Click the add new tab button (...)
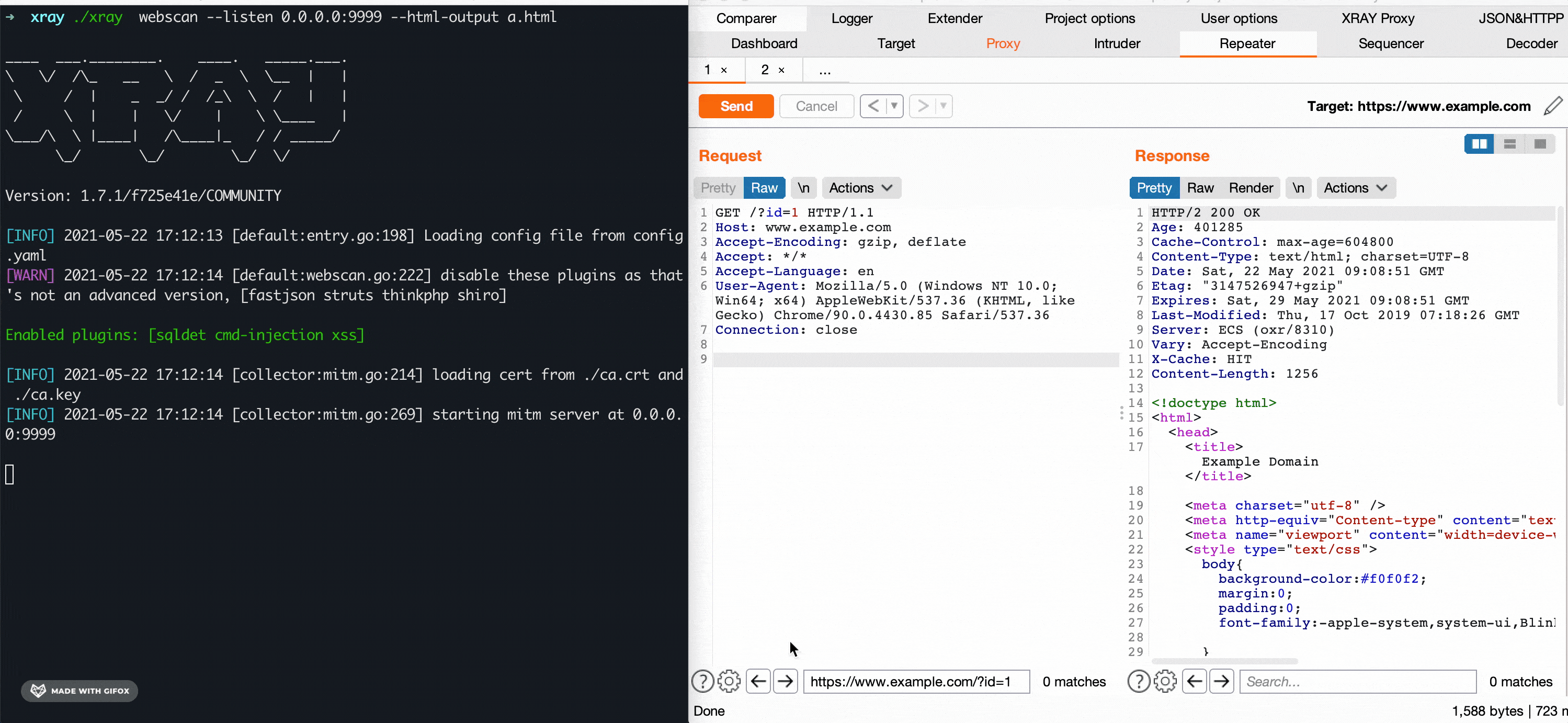Viewport: 1568px width, 723px height. [x=824, y=69]
